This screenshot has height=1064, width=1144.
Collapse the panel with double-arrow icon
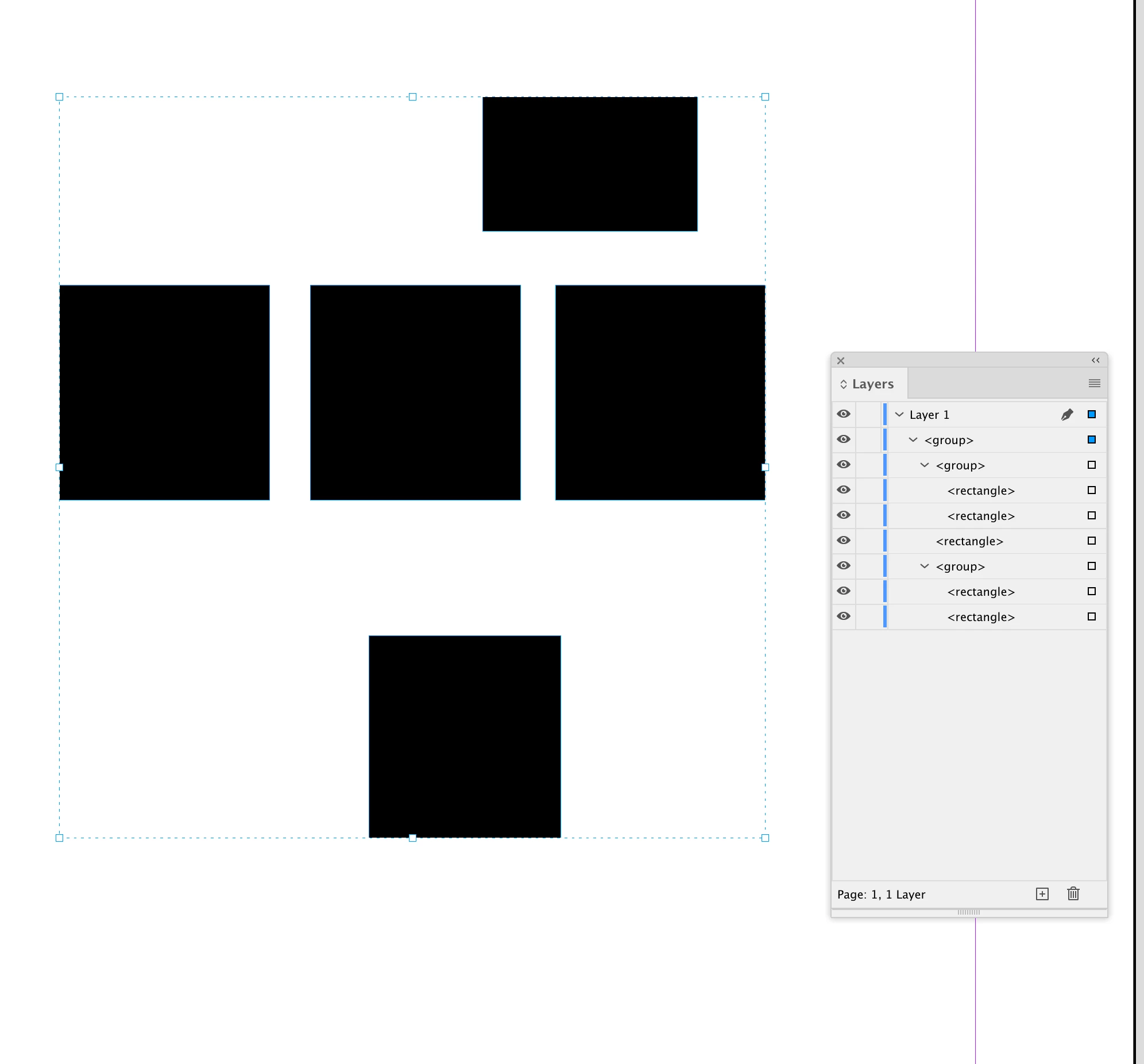tap(1095, 360)
